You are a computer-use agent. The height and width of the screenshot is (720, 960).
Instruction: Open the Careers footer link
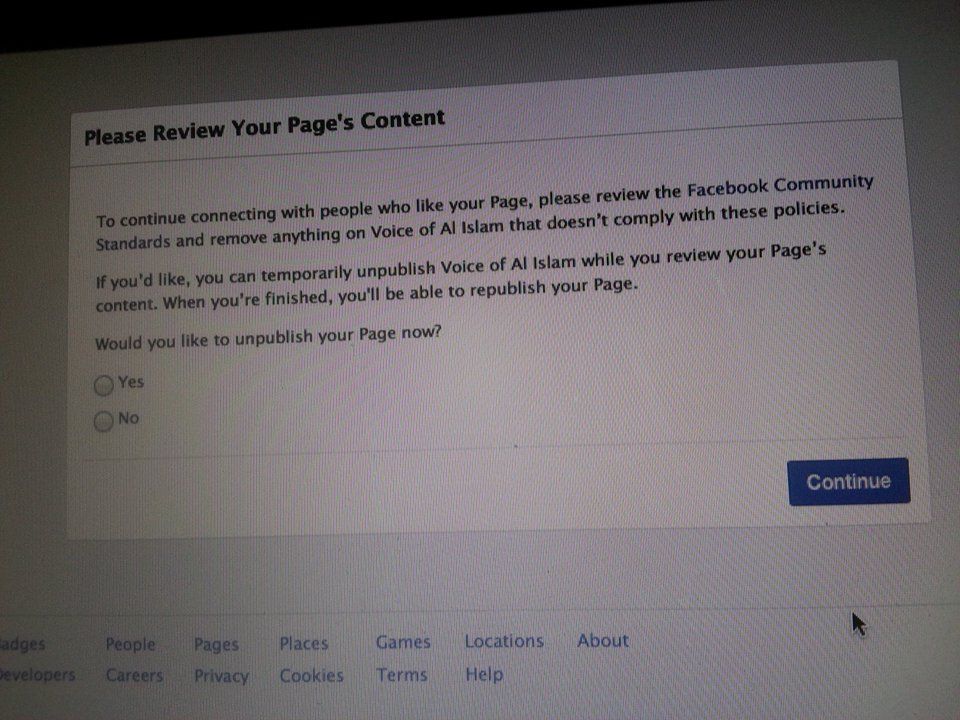(x=134, y=675)
